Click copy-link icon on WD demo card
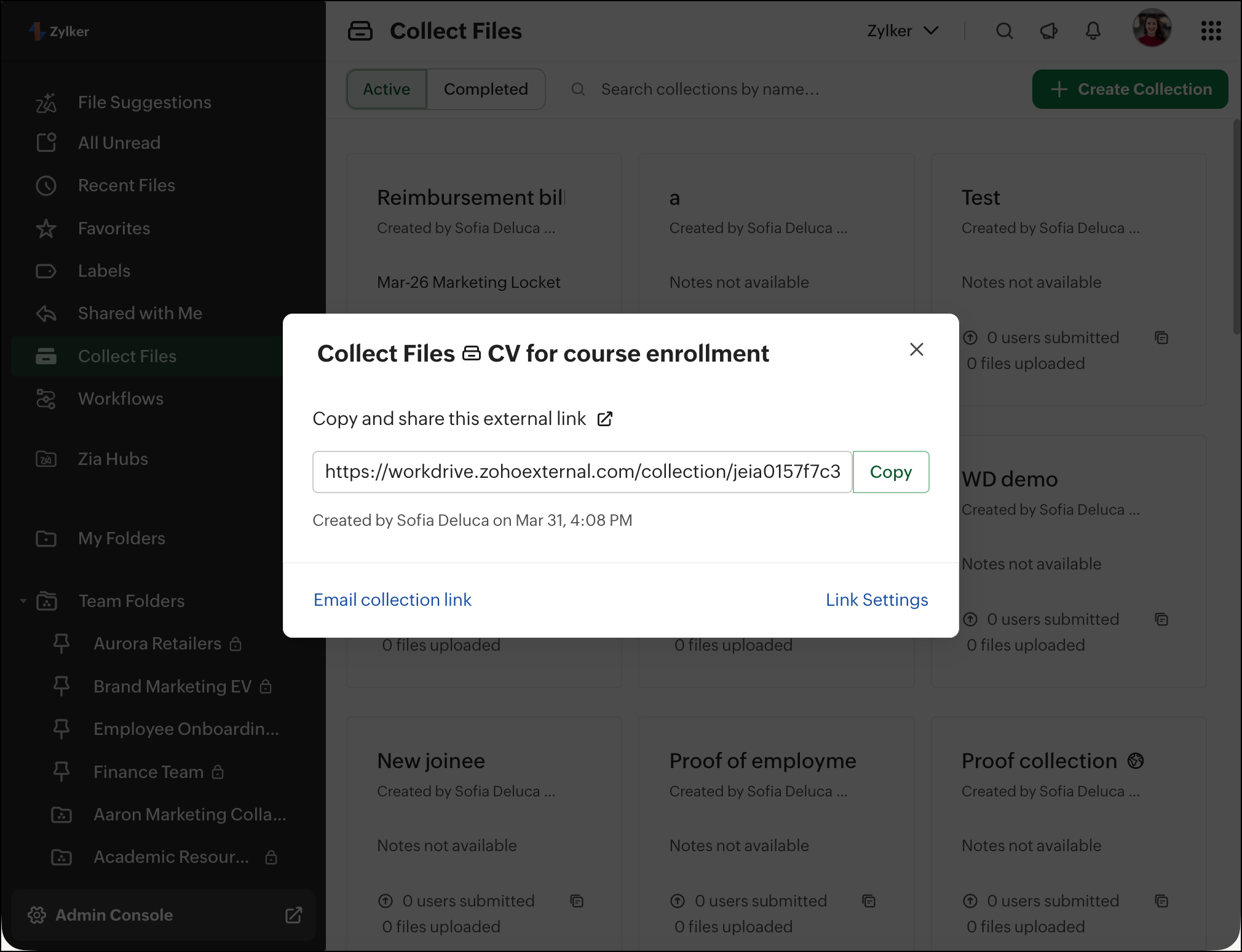Image resolution: width=1242 pixels, height=952 pixels. coord(1161,619)
